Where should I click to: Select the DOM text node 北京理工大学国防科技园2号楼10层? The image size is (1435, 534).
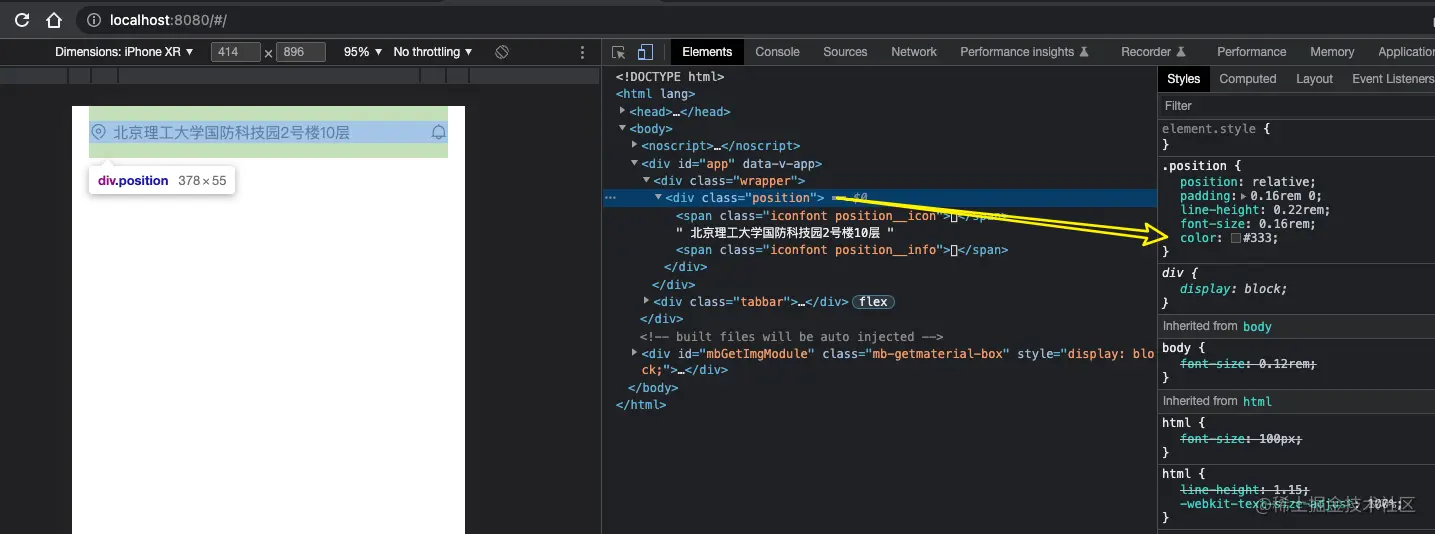(785, 232)
